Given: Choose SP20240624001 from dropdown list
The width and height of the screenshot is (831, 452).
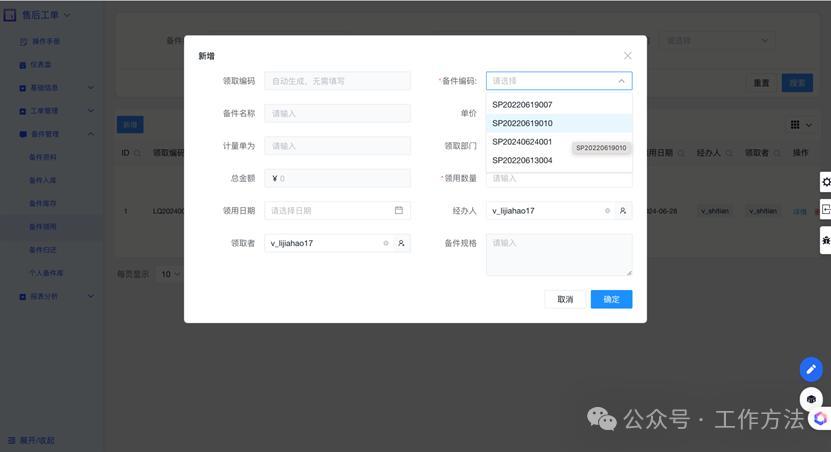Looking at the screenshot, I should point(522,142).
